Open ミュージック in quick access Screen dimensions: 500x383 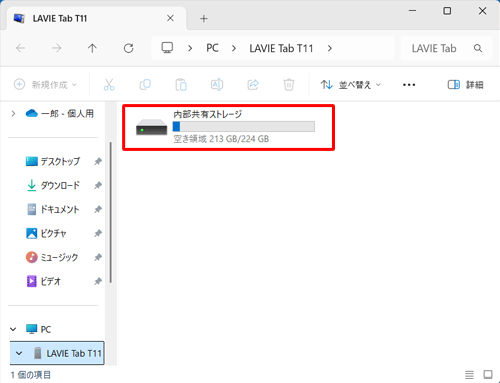pos(52,257)
